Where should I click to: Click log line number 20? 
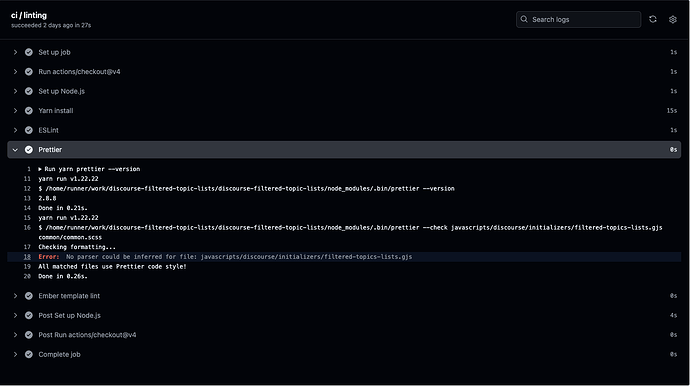(x=27, y=276)
